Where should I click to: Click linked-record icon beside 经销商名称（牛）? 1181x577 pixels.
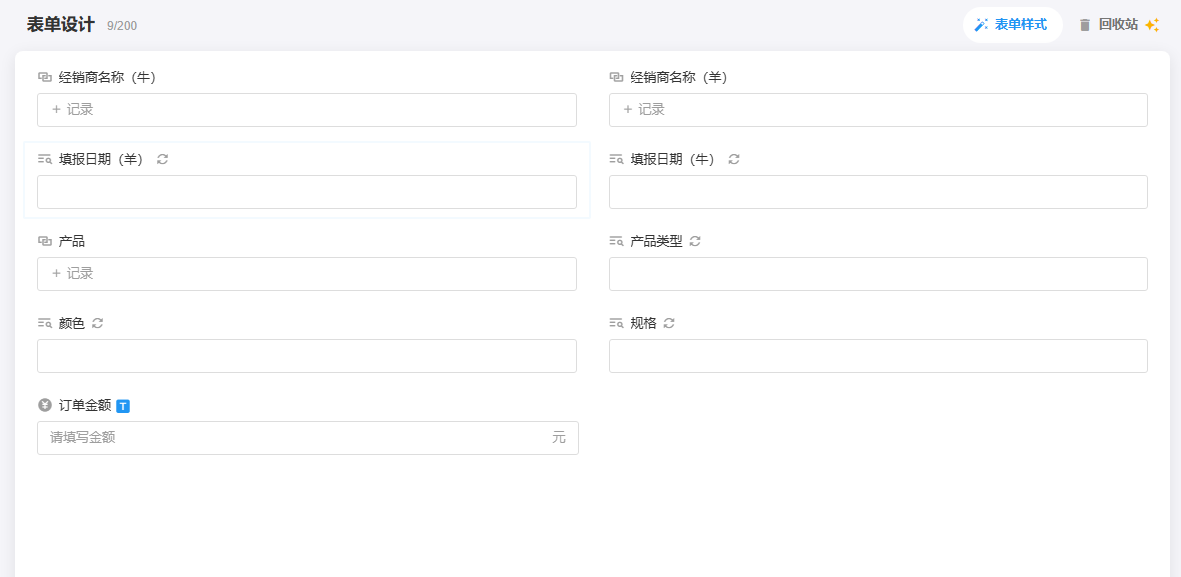point(45,77)
